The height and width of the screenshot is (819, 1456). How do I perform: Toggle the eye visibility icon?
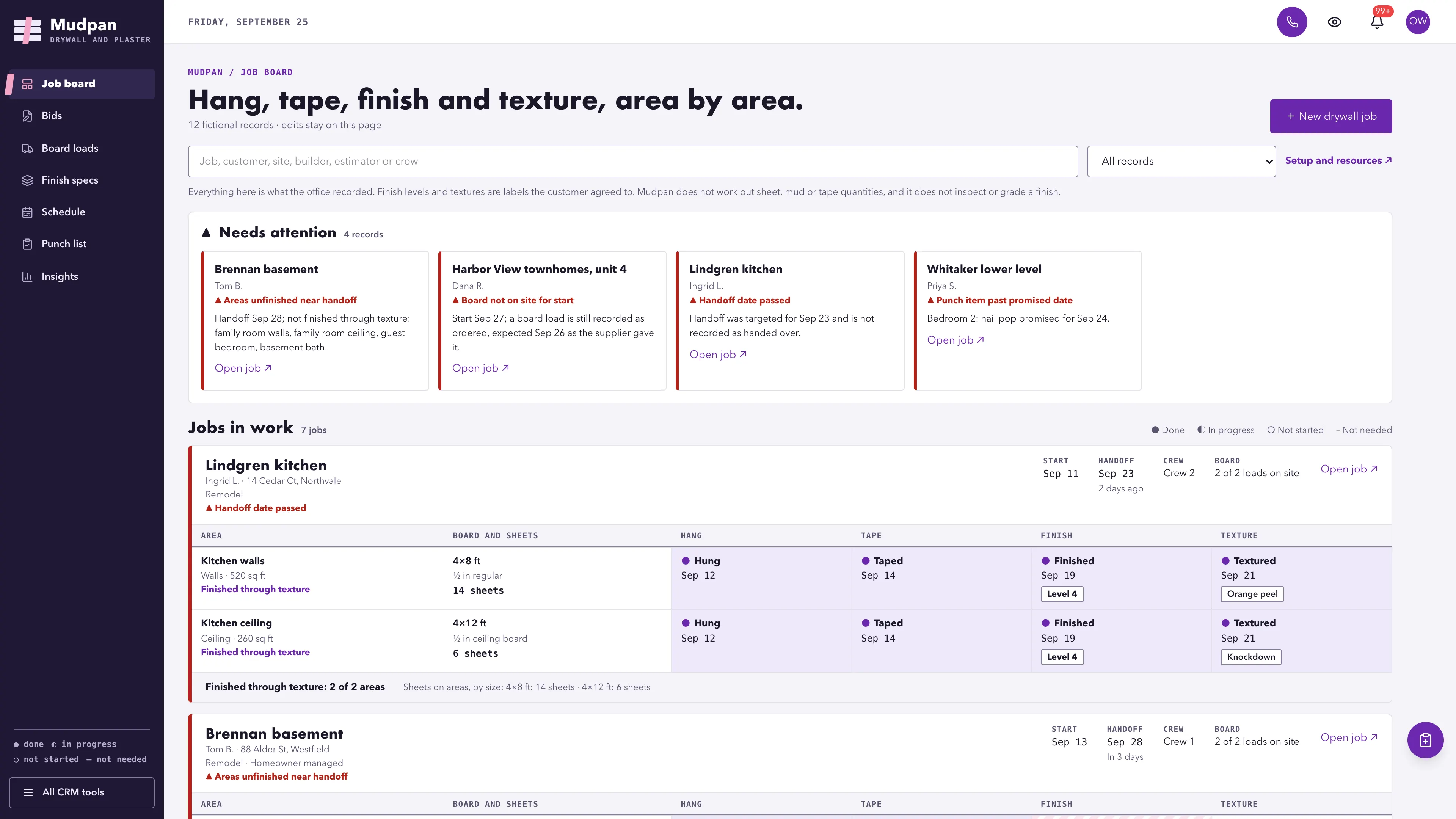(x=1335, y=22)
